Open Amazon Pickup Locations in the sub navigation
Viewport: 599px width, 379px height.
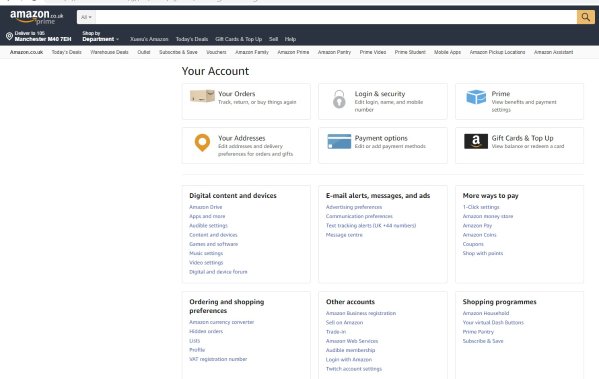[497, 52]
